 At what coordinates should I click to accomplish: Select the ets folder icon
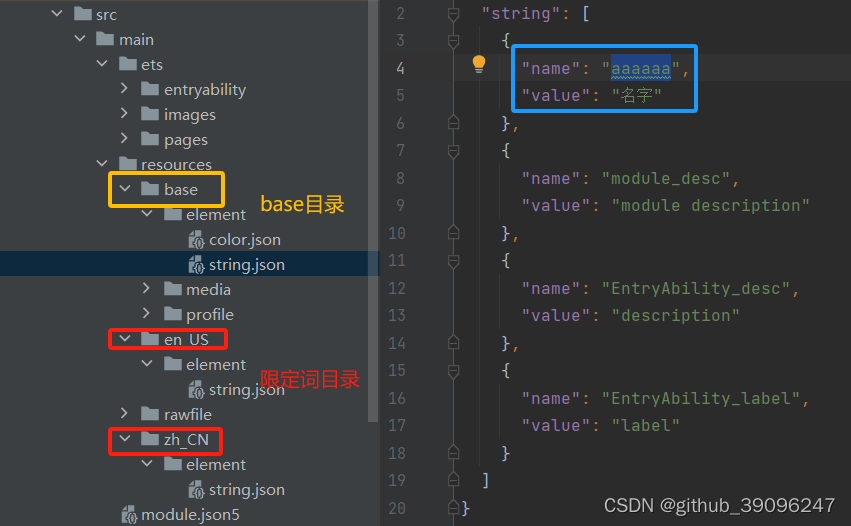click(128, 64)
